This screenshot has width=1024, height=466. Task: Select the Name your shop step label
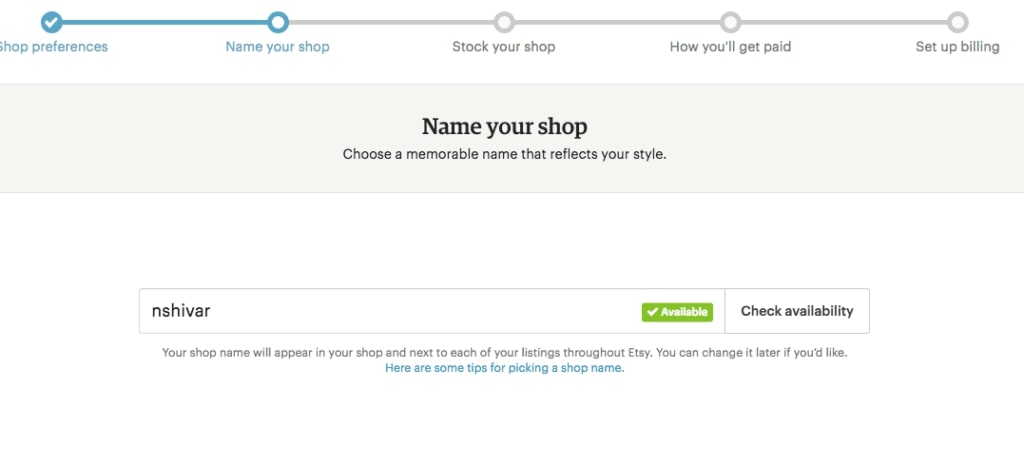click(x=278, y=47)
